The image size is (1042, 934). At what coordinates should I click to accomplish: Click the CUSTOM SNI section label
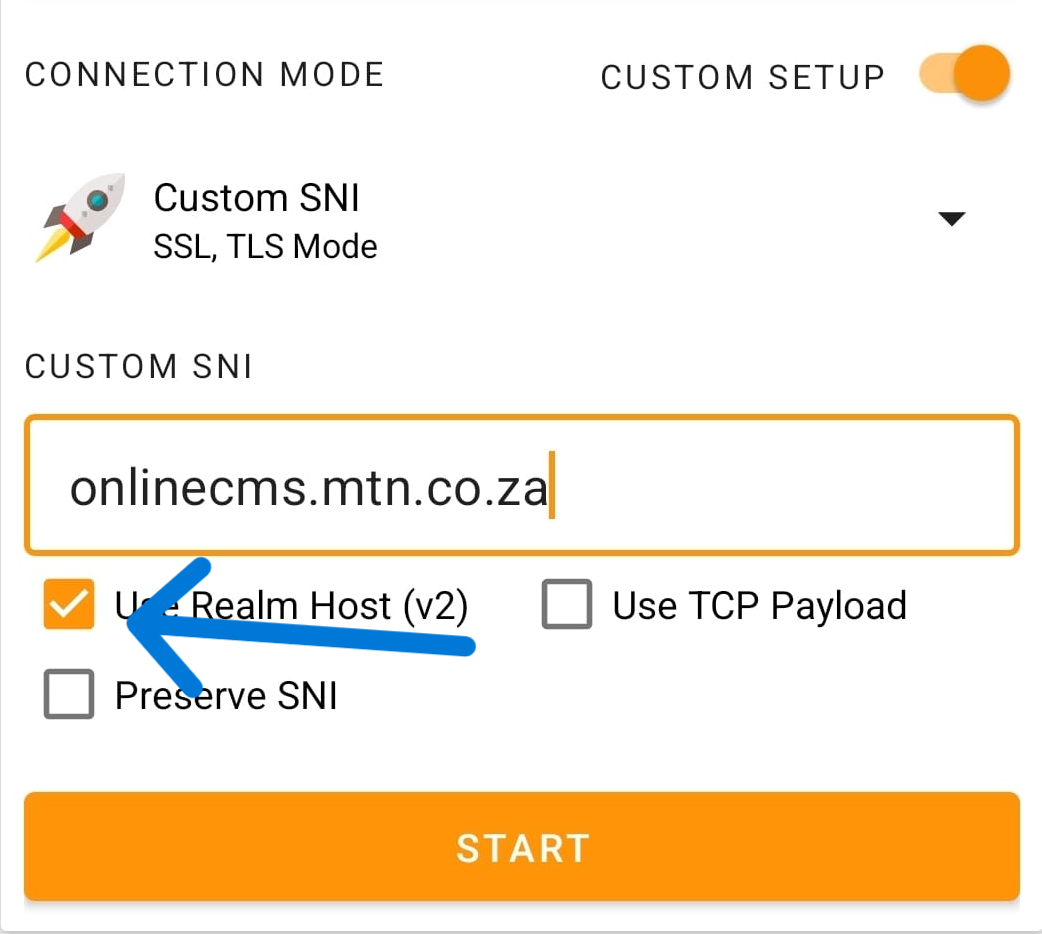pyautogui.click(x=138, y=367)
